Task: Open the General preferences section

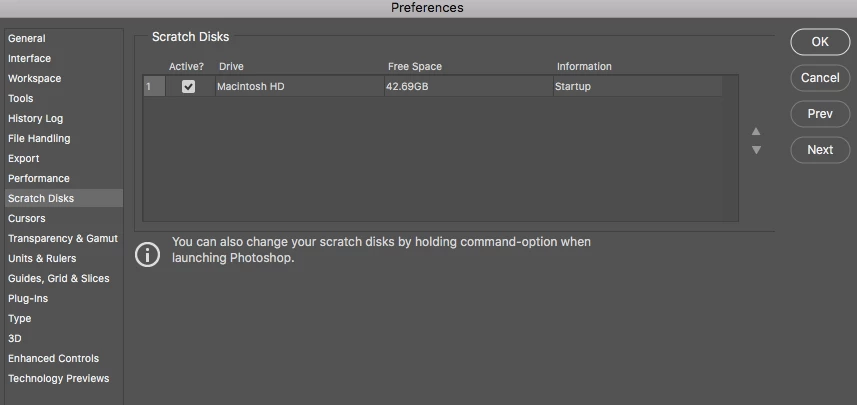Action: pos(27,38)
